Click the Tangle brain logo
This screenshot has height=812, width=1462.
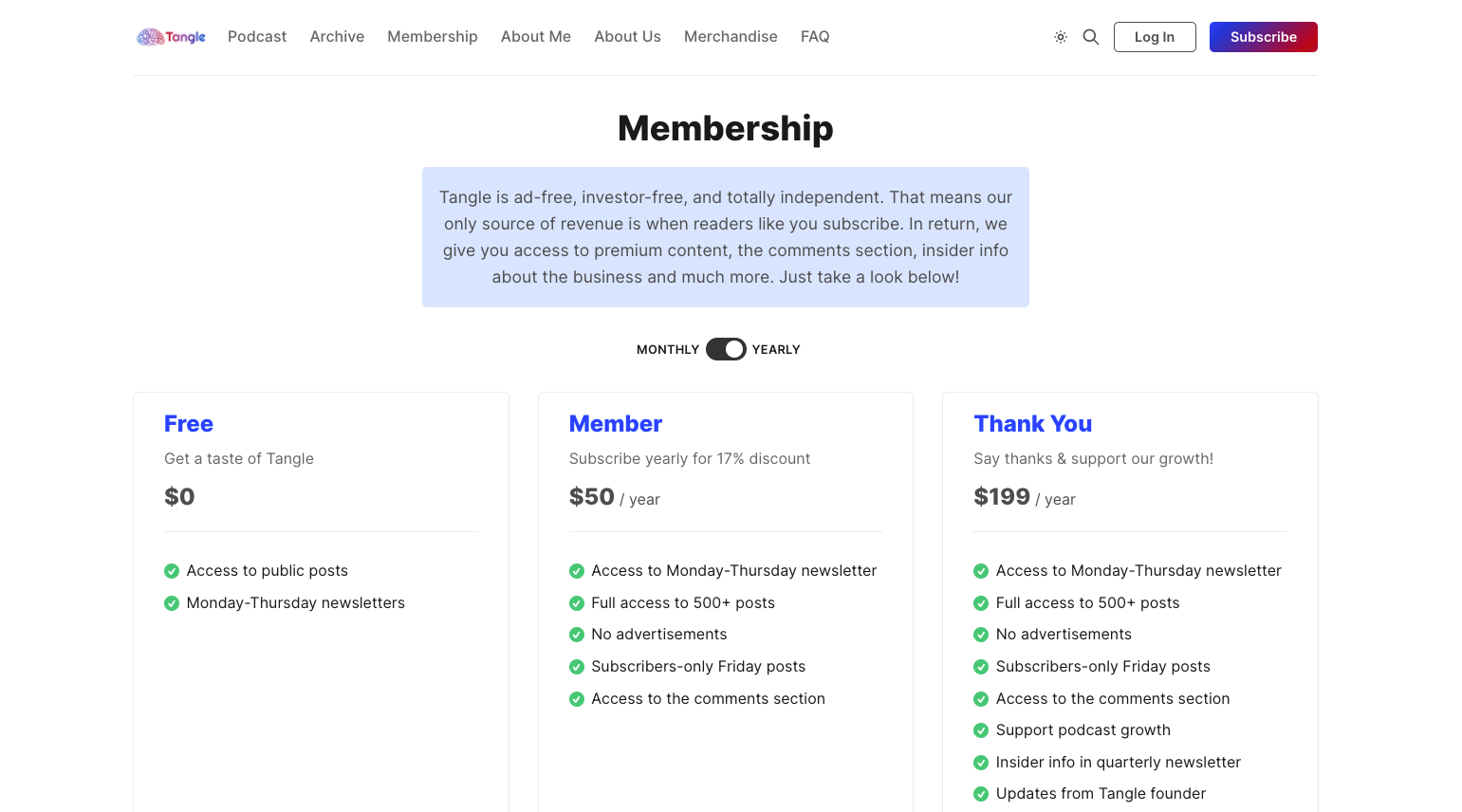149,36
